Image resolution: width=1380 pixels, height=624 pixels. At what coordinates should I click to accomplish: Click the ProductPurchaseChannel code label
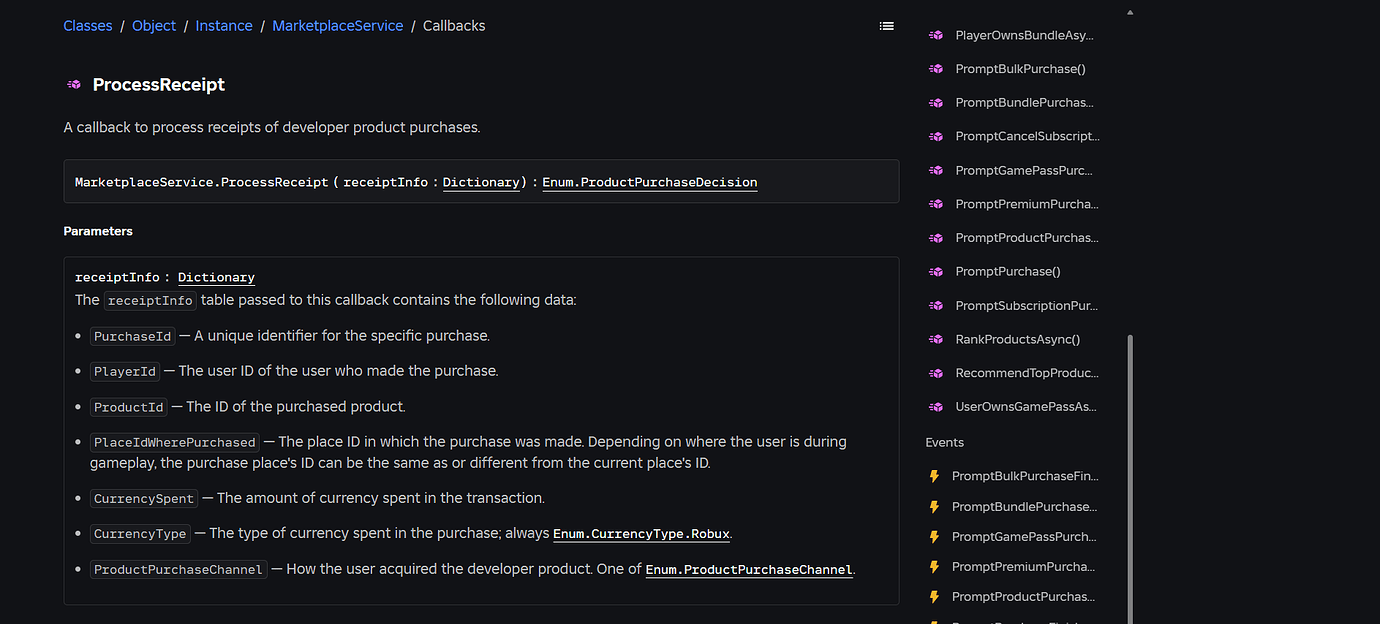[179, 570]
